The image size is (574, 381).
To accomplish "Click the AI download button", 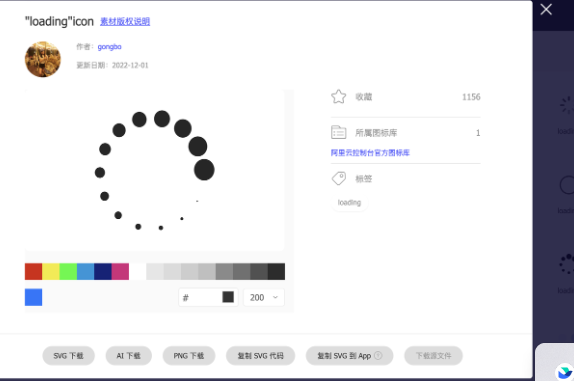I will [128, 356].
